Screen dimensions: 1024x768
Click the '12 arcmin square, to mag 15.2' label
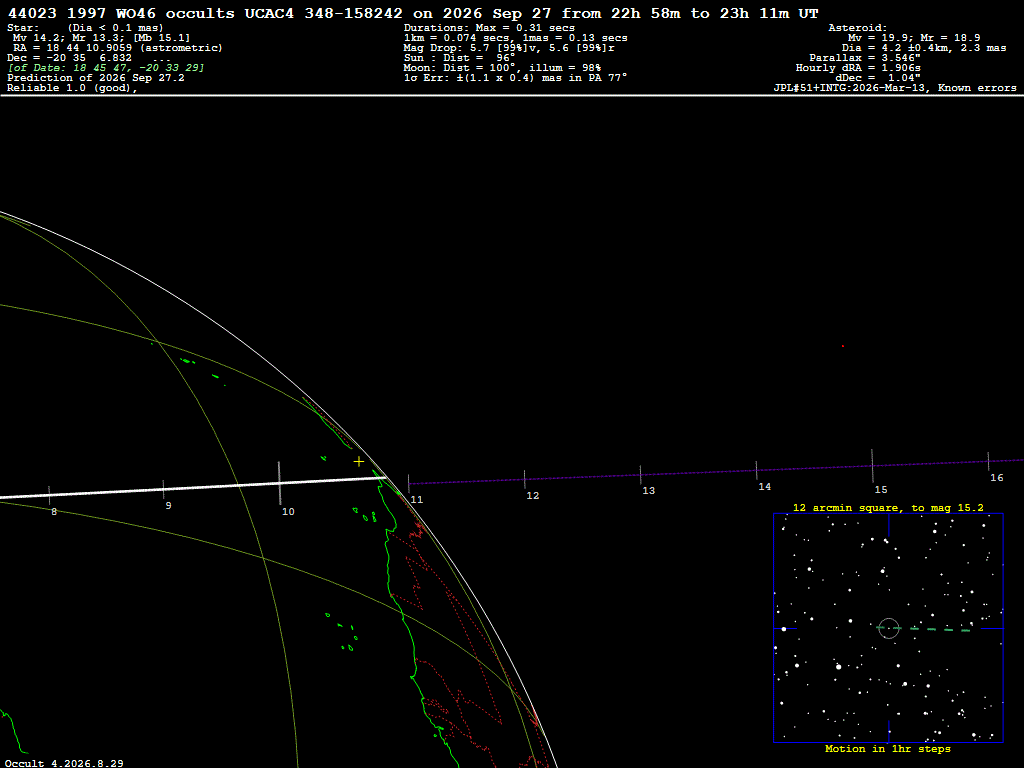click(x=888, y=507)
